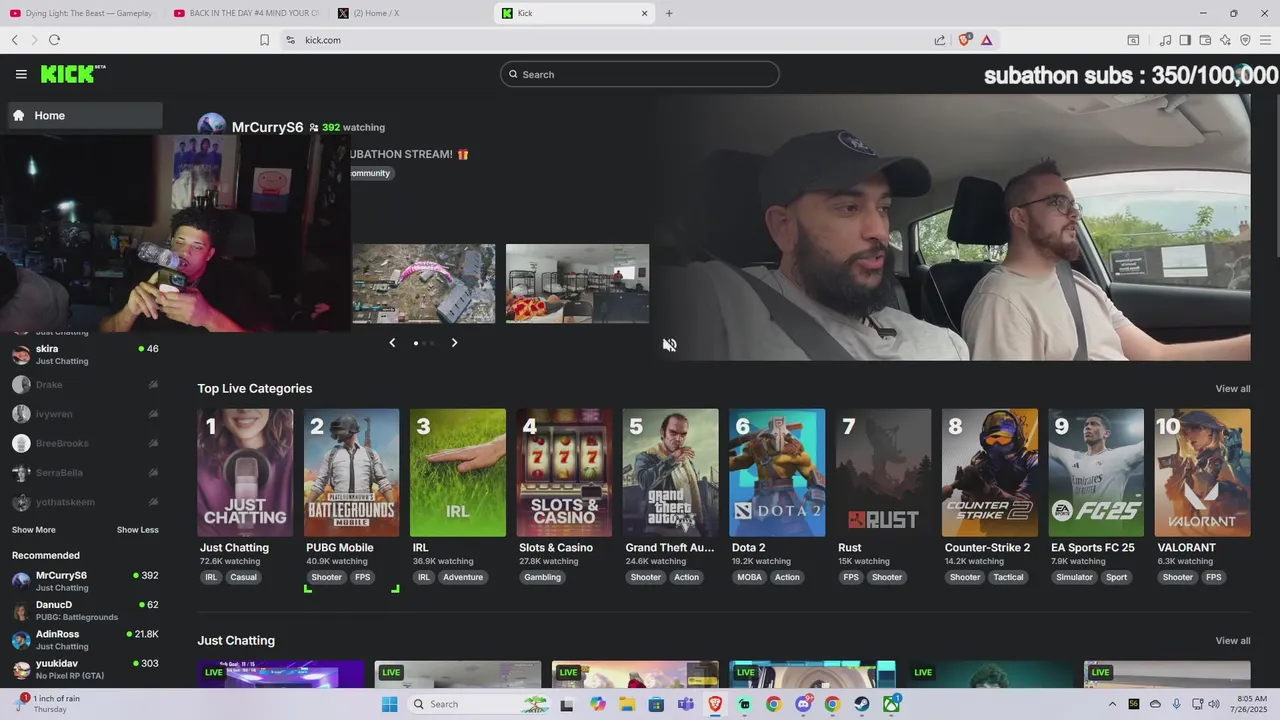Click the browser tab search icon in the toolbar

(x=1133, y=40)
